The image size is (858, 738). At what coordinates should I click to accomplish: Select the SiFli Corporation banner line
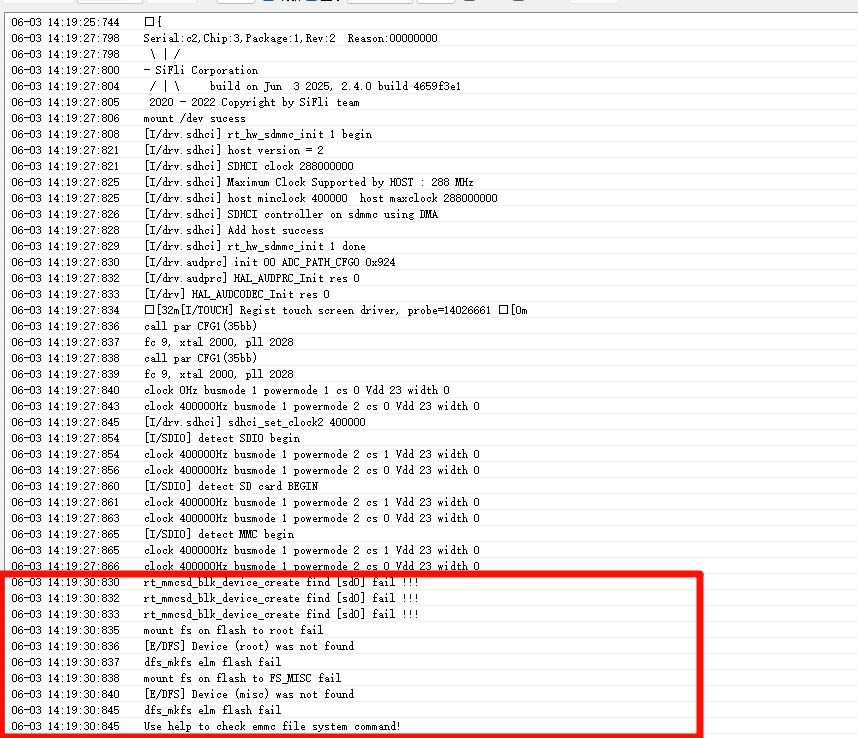[201, 70]
